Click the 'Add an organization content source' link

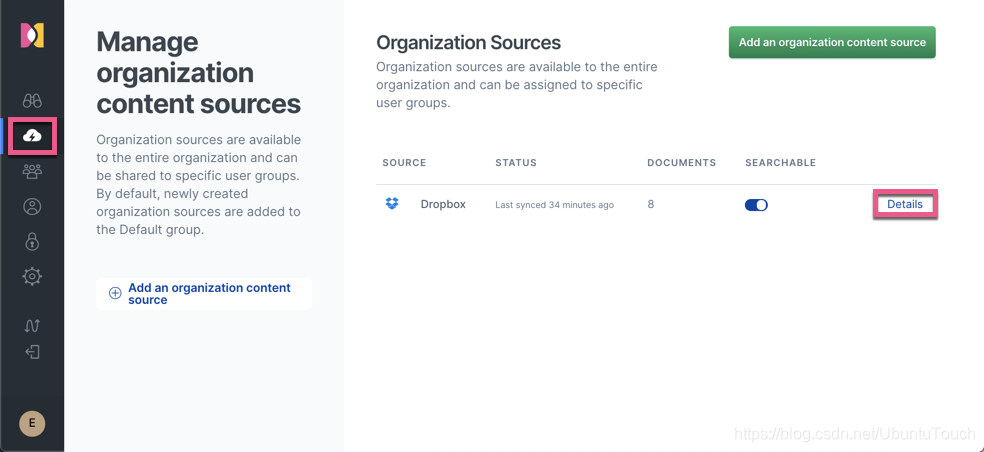point(209,293)
